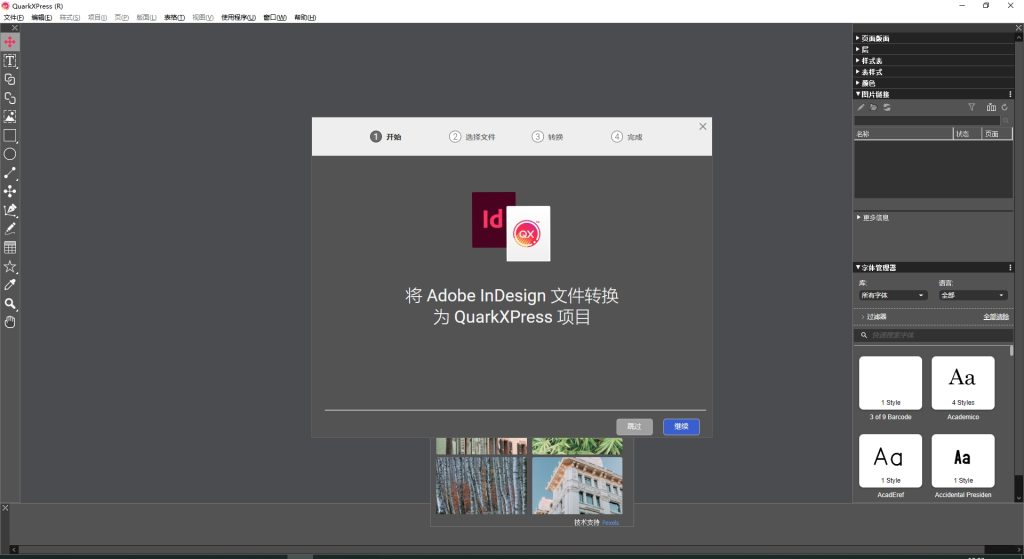Open the Pexels link behind the dialog
Screen dimensions: 1024x559
point(610,522)
